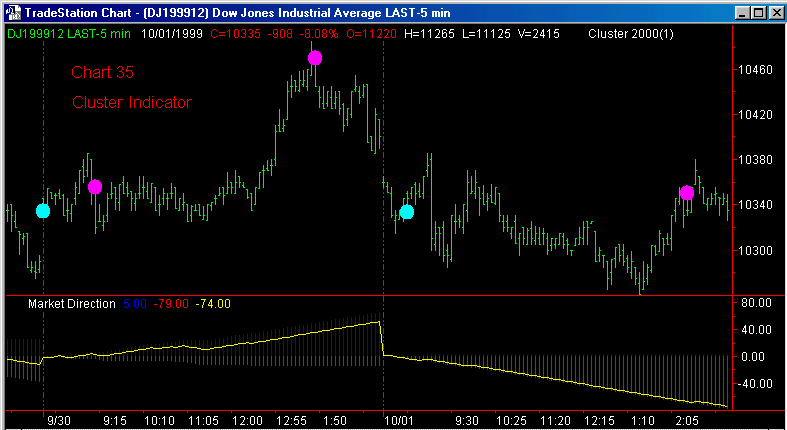Click the '9:30' time axis label

click(x=466, y=420)
